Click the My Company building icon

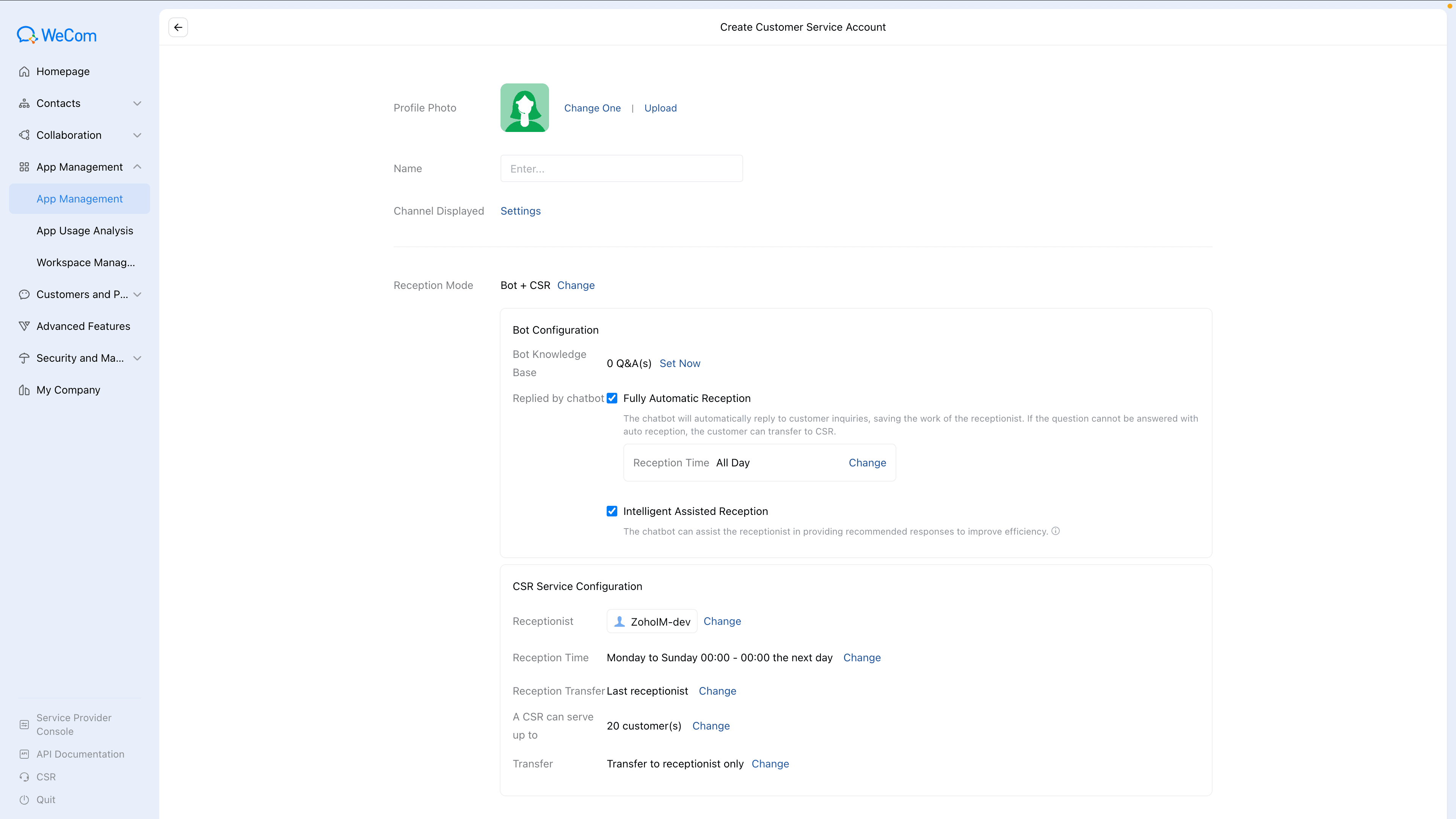point(24,390)
